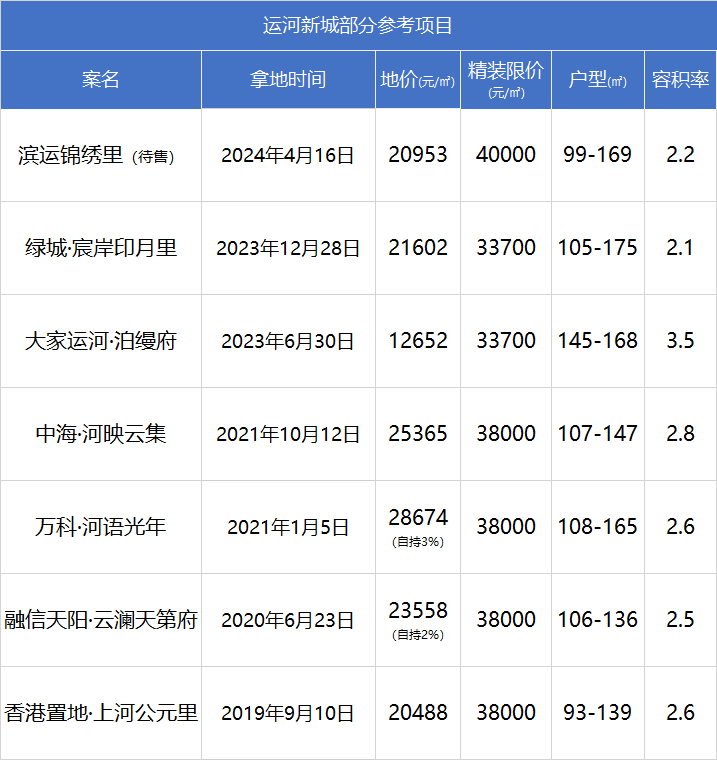Select the 户型 column header
The height and width of the screenshot is (760, 717).
(x=597, y=80)
